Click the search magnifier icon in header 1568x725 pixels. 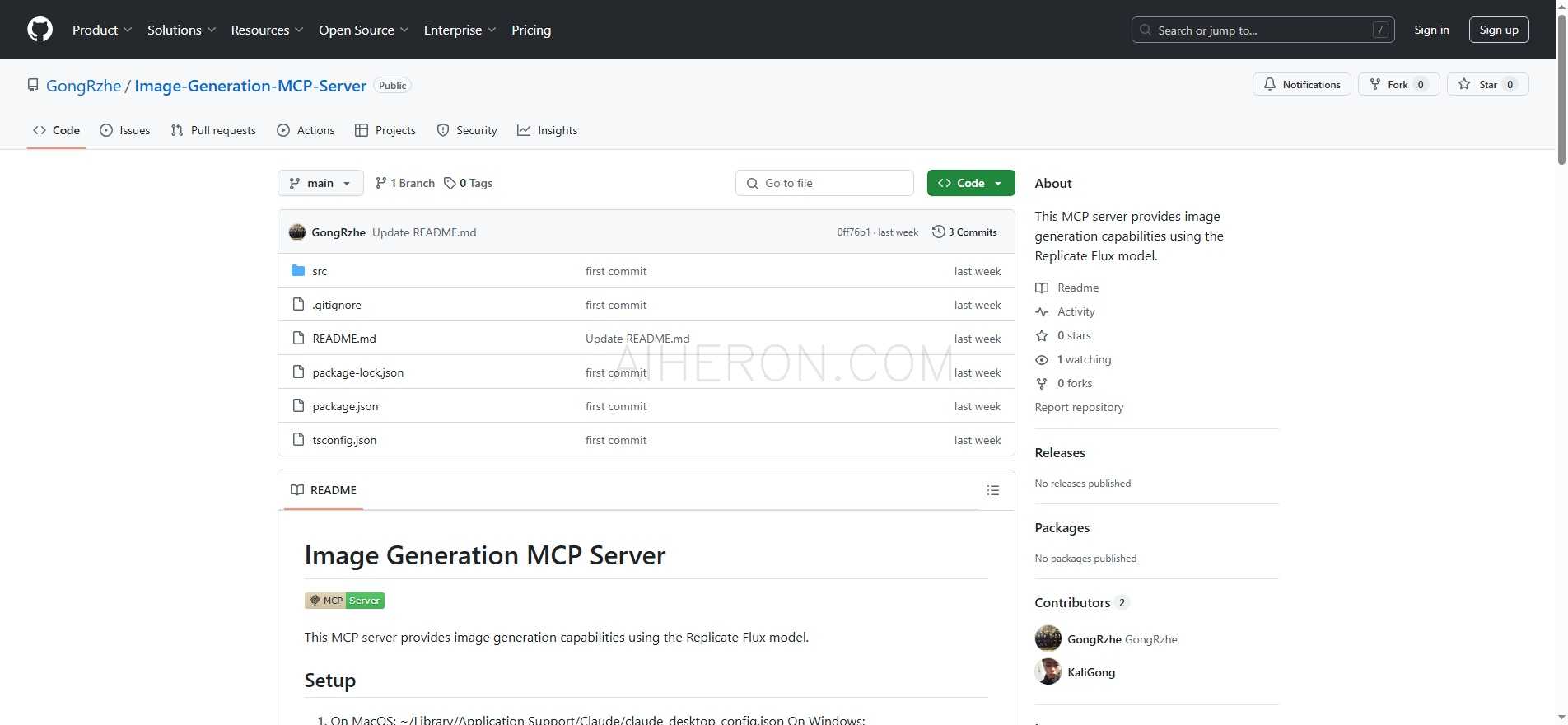click(1146, 30)
